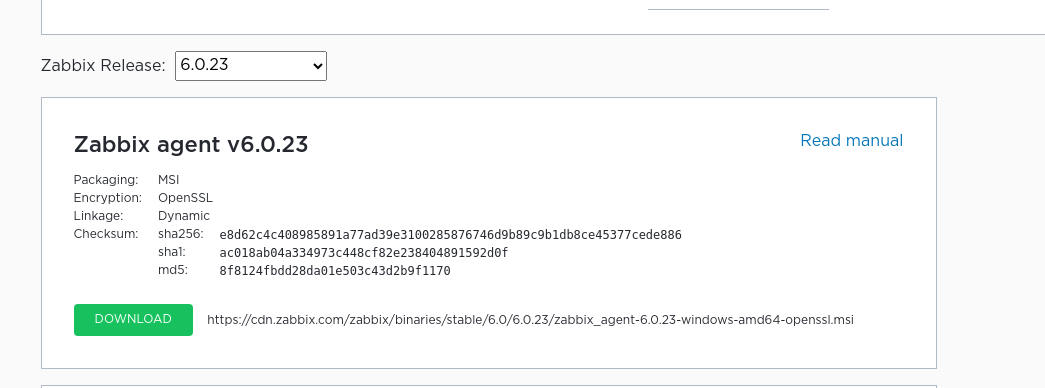This screenshot has width=1045, height=388.
Task: Click the sha1 checksum hash value
Action: tap(364, 253)
